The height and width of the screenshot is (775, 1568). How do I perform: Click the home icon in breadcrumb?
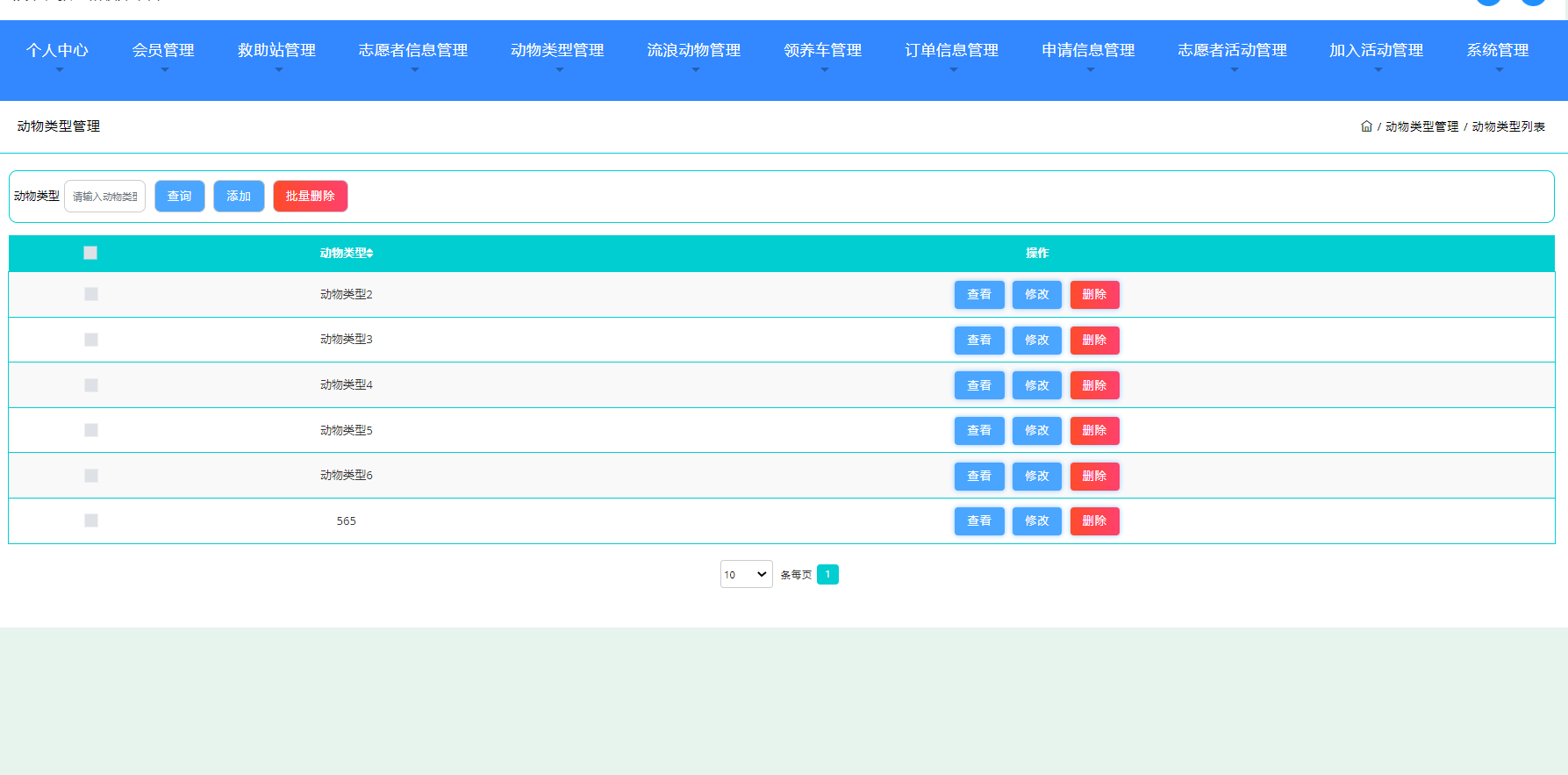1366,126
